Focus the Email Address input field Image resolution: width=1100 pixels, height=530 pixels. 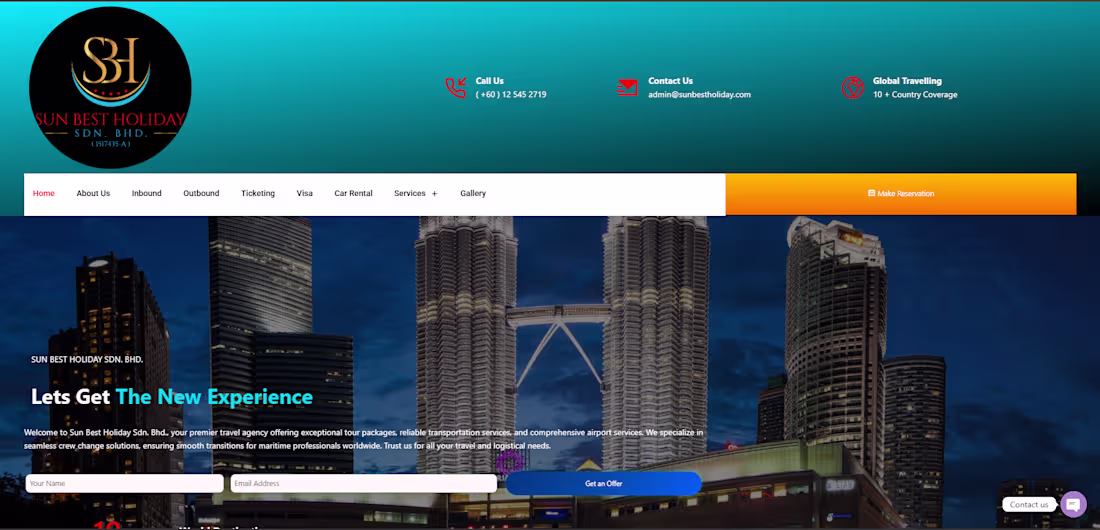point(363,483)
